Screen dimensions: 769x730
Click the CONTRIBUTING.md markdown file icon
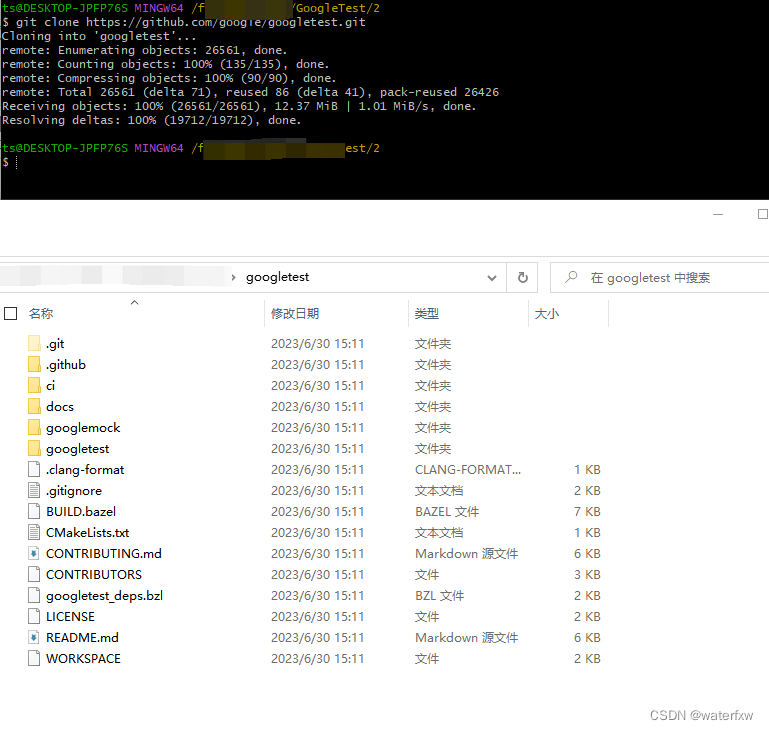click(x=34, y=553)
